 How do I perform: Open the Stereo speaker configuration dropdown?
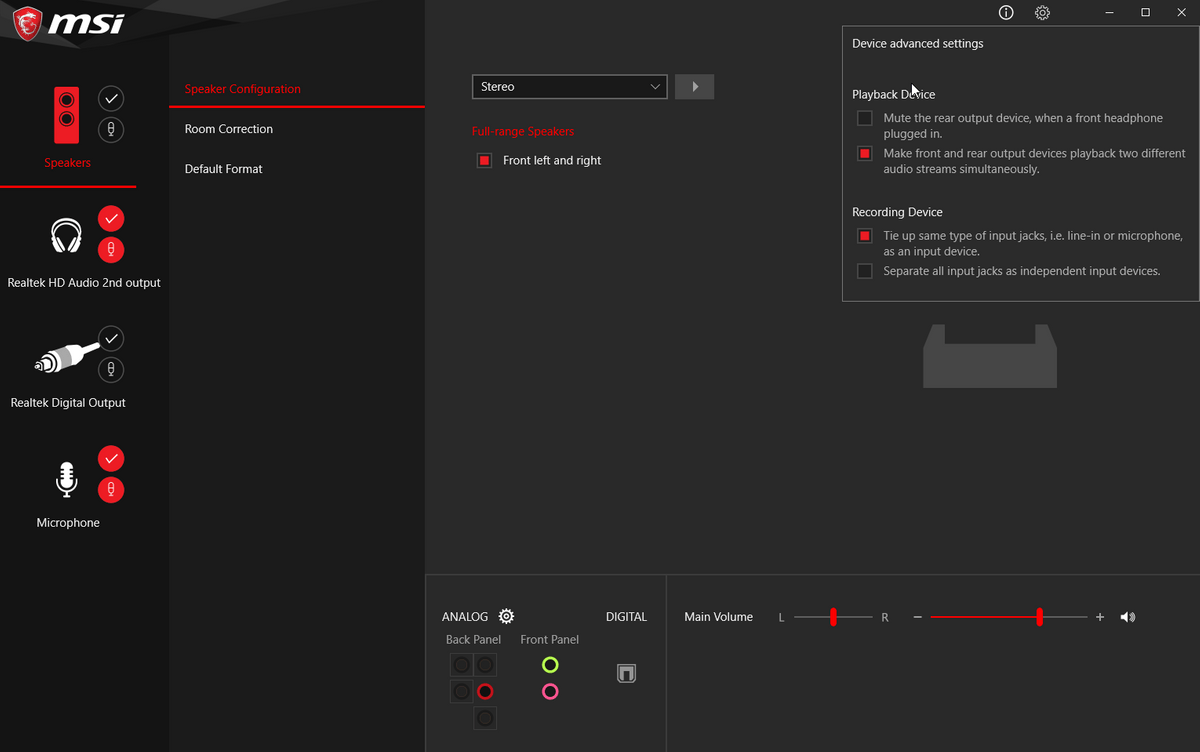tap(570, 87)
